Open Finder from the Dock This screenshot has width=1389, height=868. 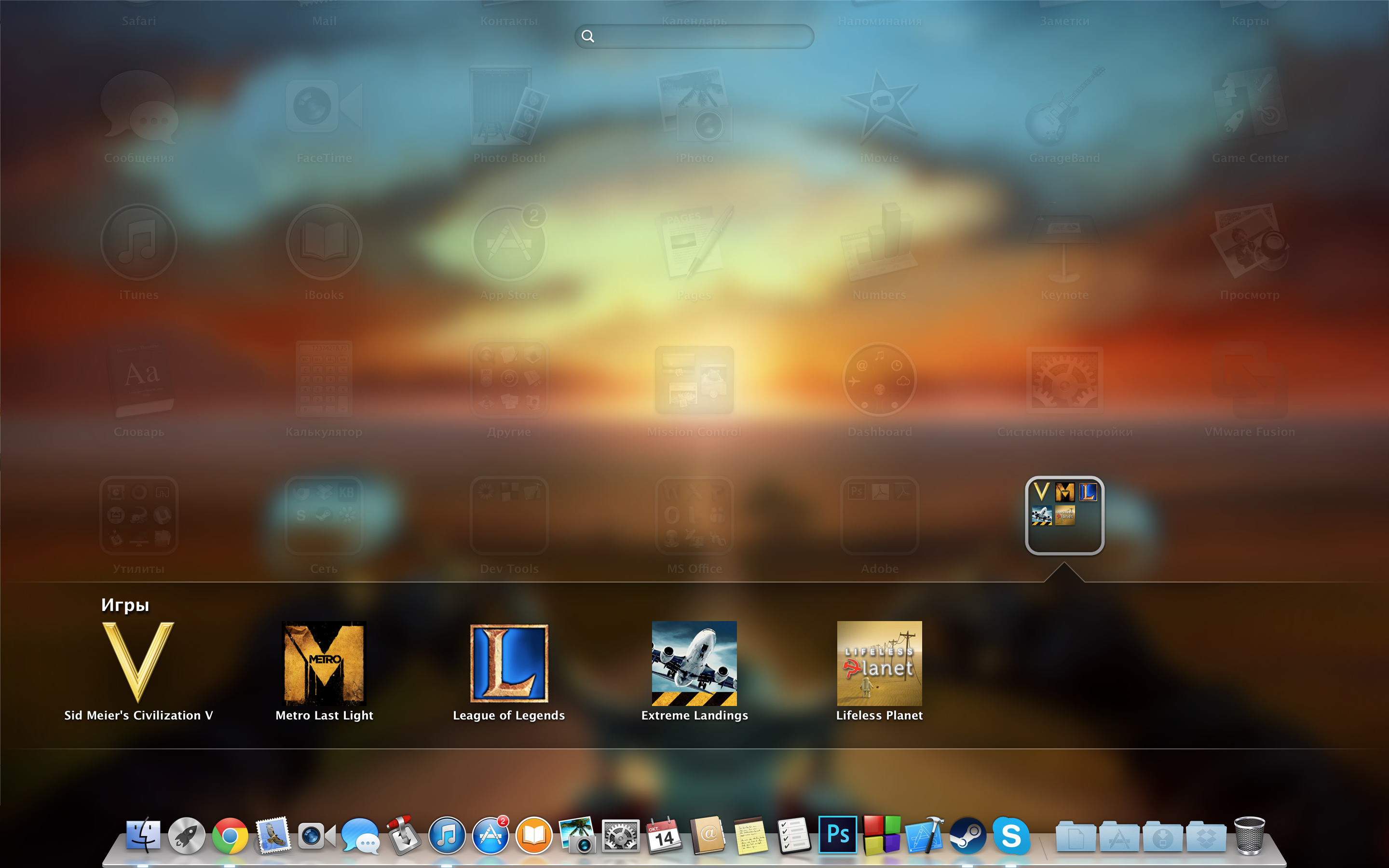click(143, 835)
